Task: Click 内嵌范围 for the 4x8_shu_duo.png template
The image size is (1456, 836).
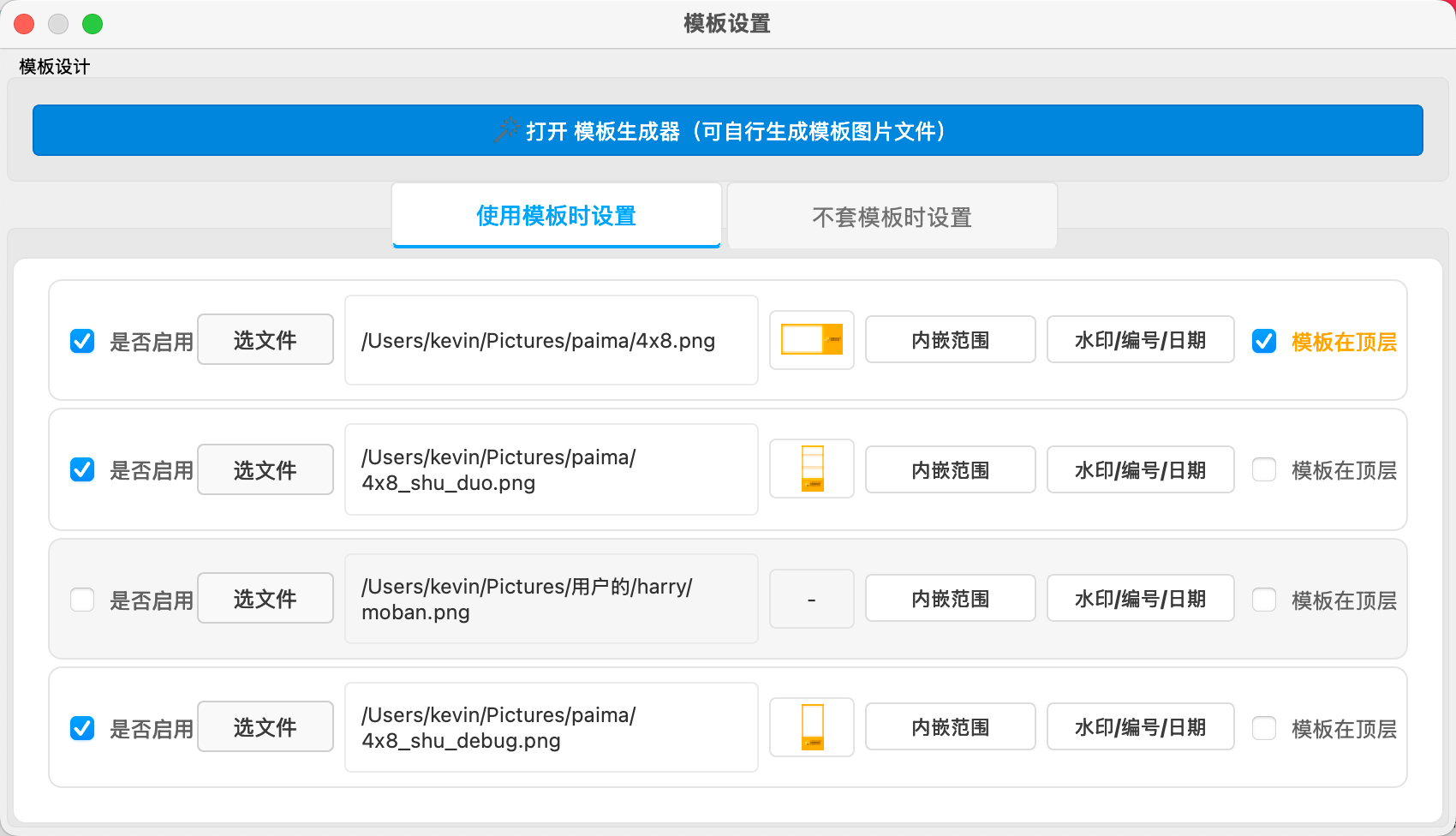Action: (x=950, y=469)
